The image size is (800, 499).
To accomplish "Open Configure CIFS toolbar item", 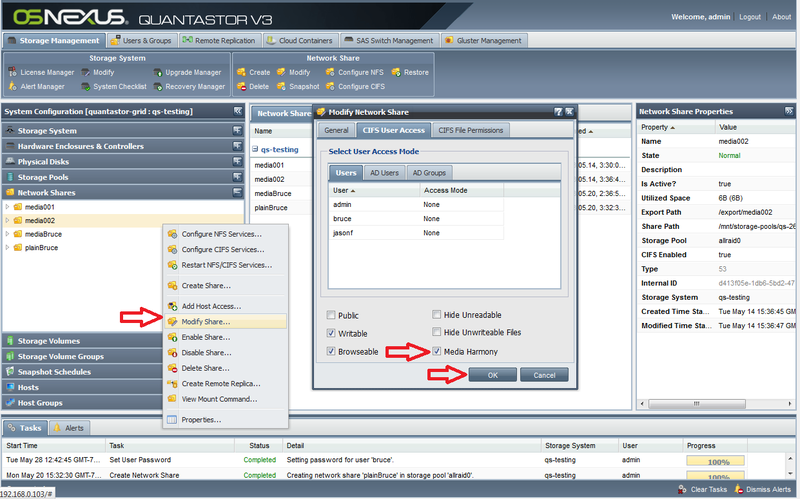I will (x=356, y=87).
